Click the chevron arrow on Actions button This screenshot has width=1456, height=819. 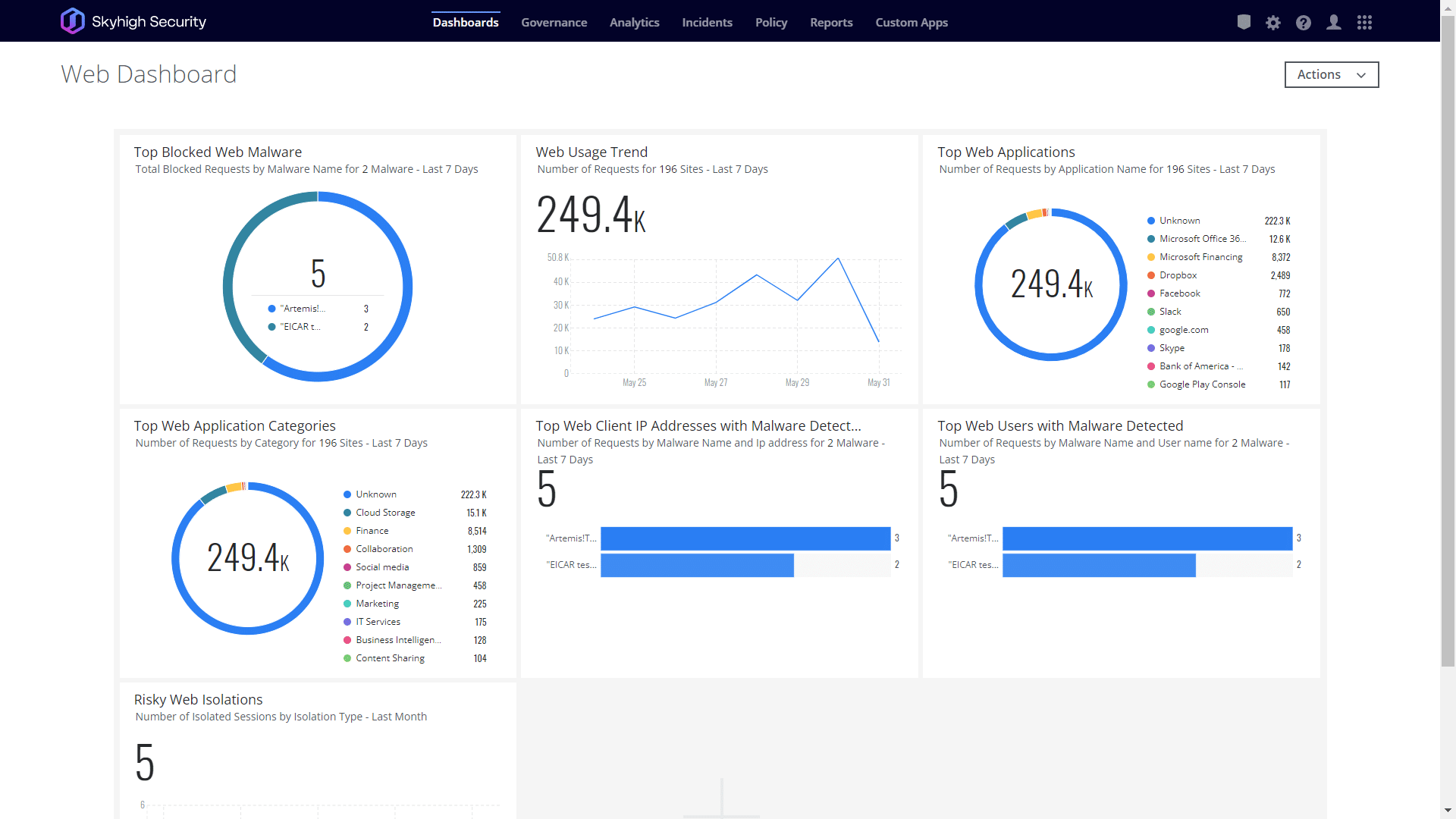pos(1361,75)
